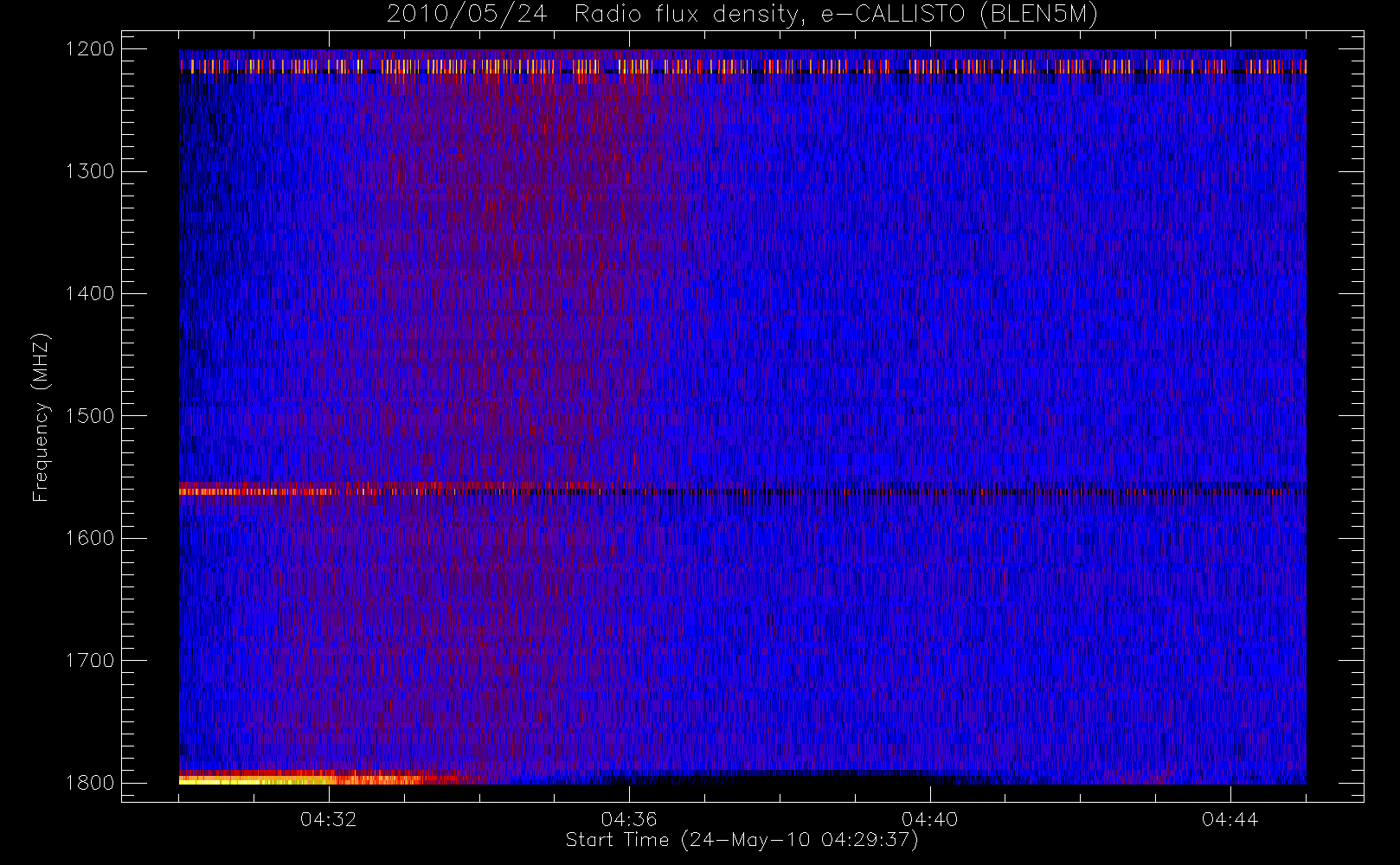Click the 04:36 time tick label
Image resolution: width=1400 pixels, height=865 pixels.
[629, 819]
